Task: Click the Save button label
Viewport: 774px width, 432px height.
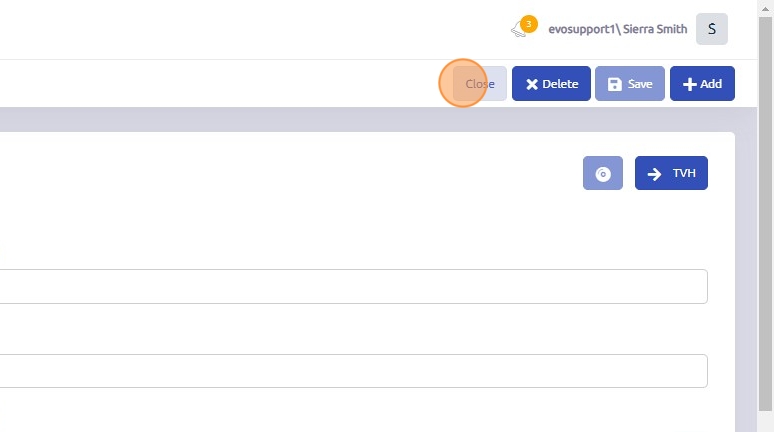Action: coord(640,84)
